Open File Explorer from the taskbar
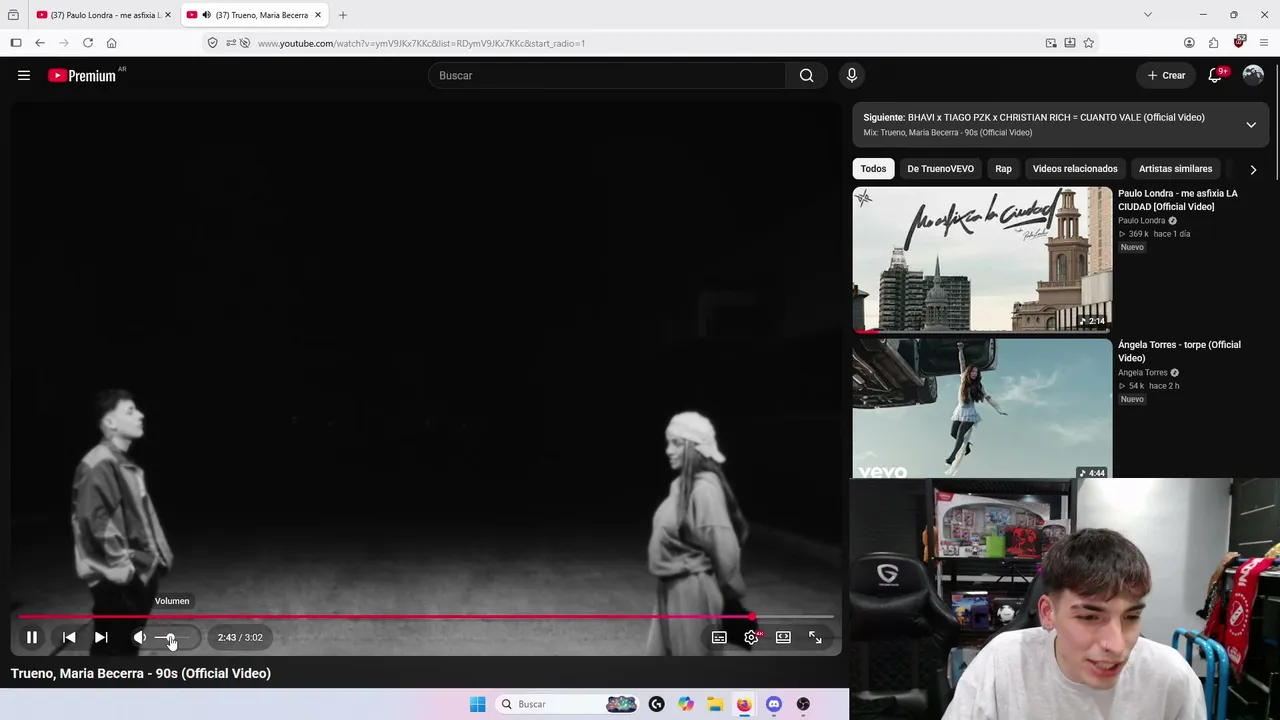Screen dimensions: 1280x720 [x=715, y=704]
